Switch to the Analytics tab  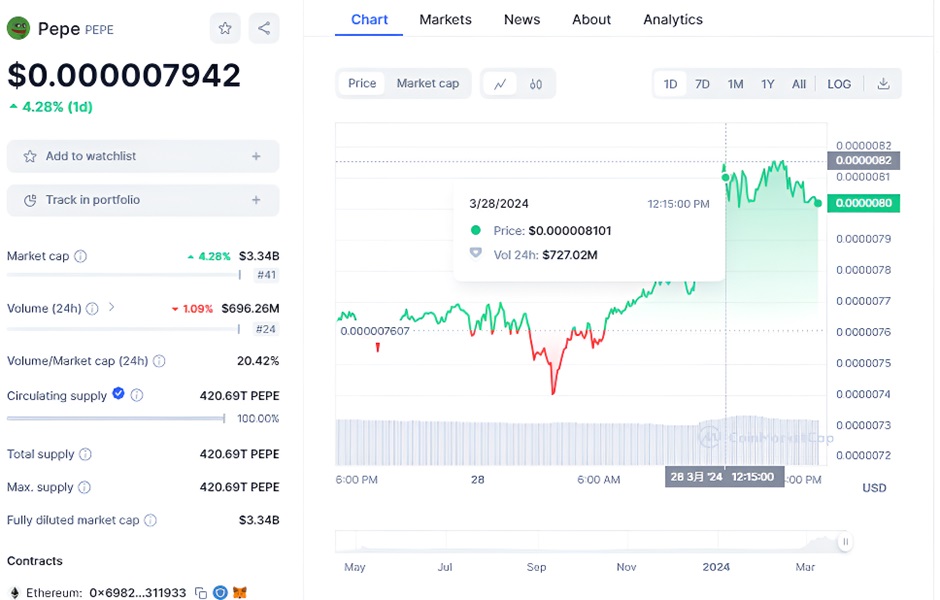point(672,19)
